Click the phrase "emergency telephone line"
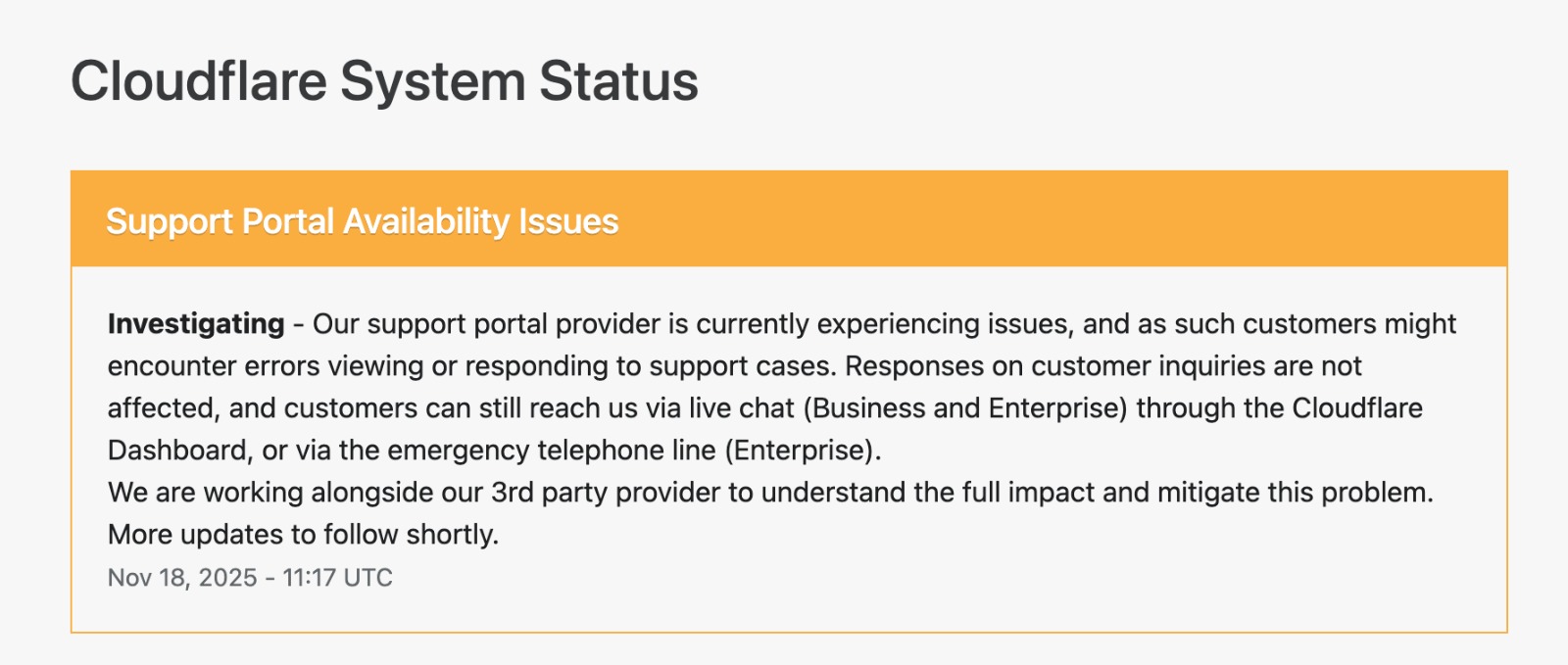 (552, 451)
